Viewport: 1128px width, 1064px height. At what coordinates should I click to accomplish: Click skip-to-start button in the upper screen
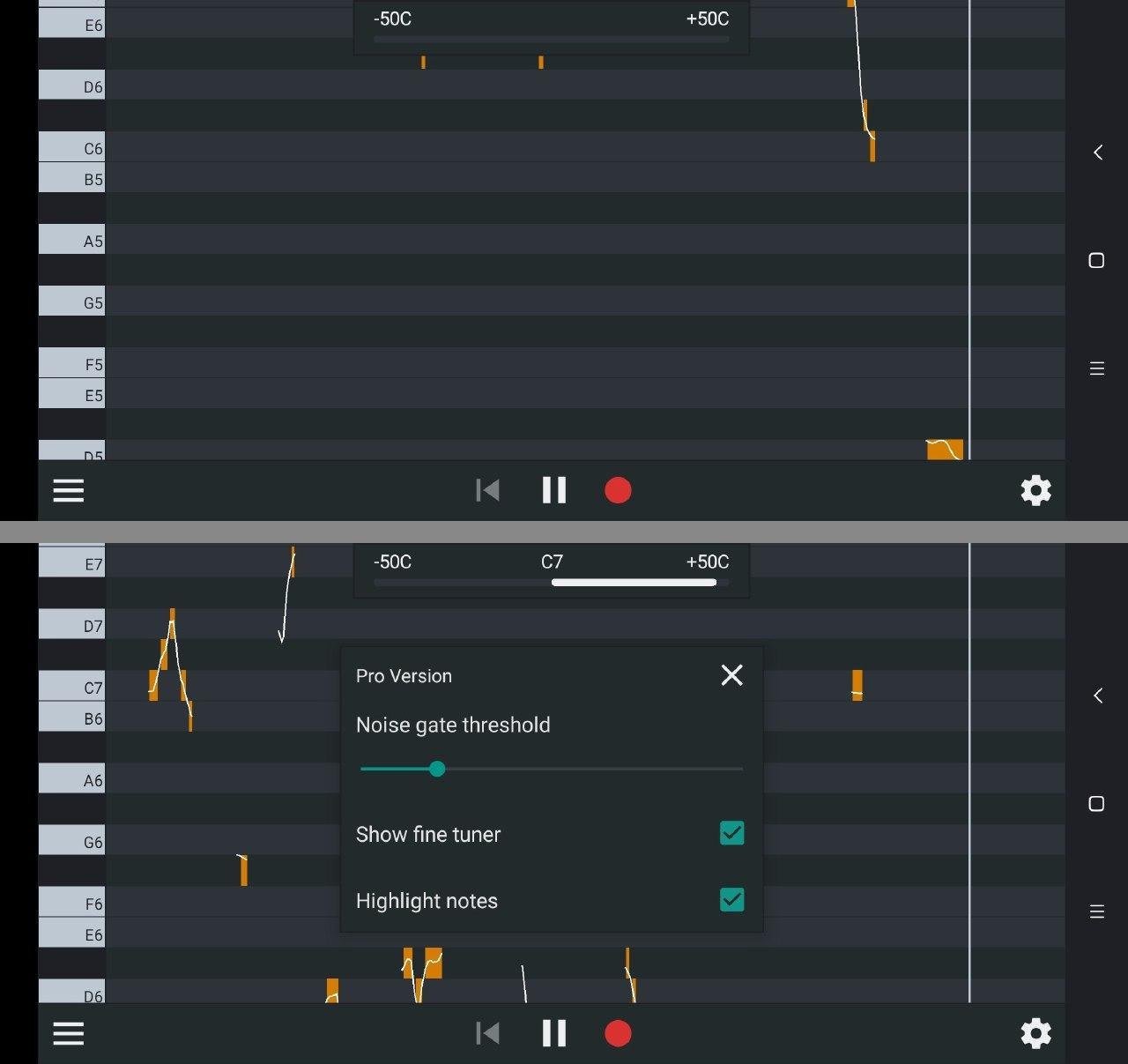pyautogui.click(x=487, y=490)
